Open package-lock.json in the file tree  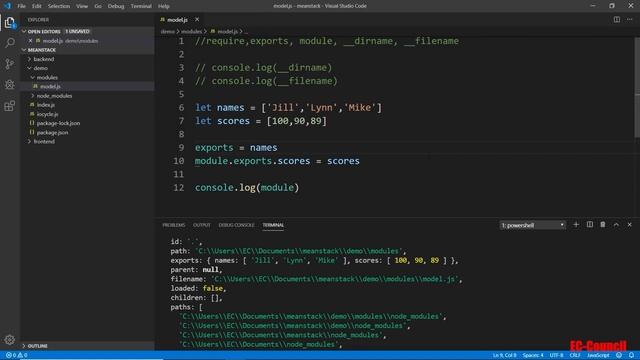pyautogui.click(x=58, y=123)
